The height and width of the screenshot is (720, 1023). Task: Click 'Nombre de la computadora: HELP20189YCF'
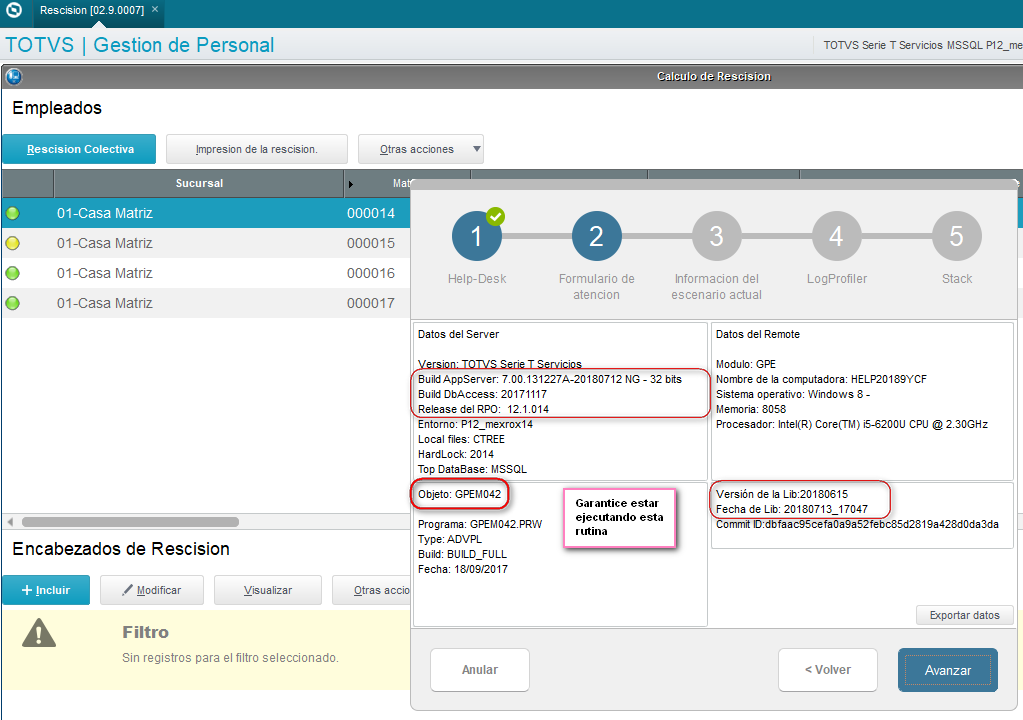tap(821, 380)
